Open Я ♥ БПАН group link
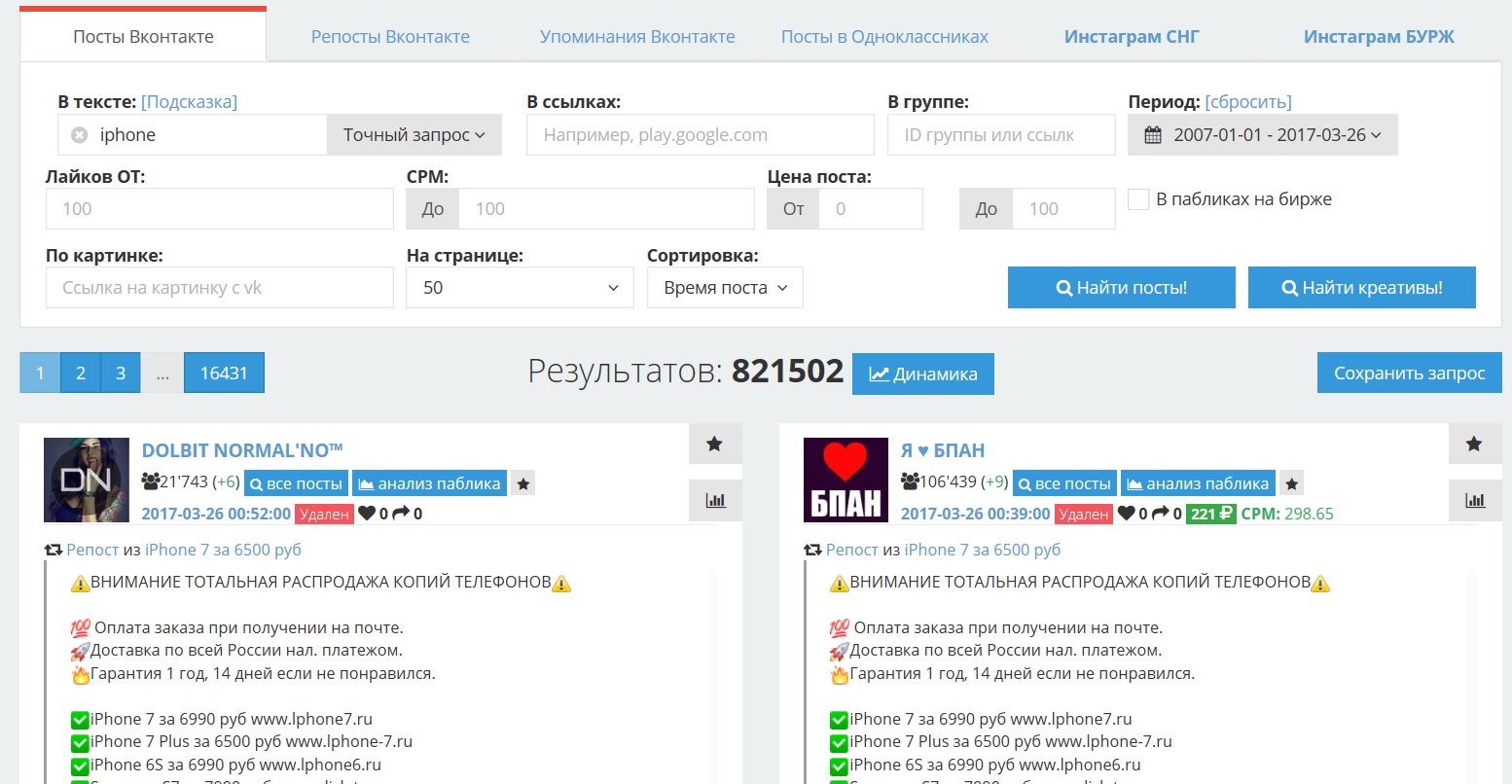This screenshot has width=1512, height=784. pos(943,450)
